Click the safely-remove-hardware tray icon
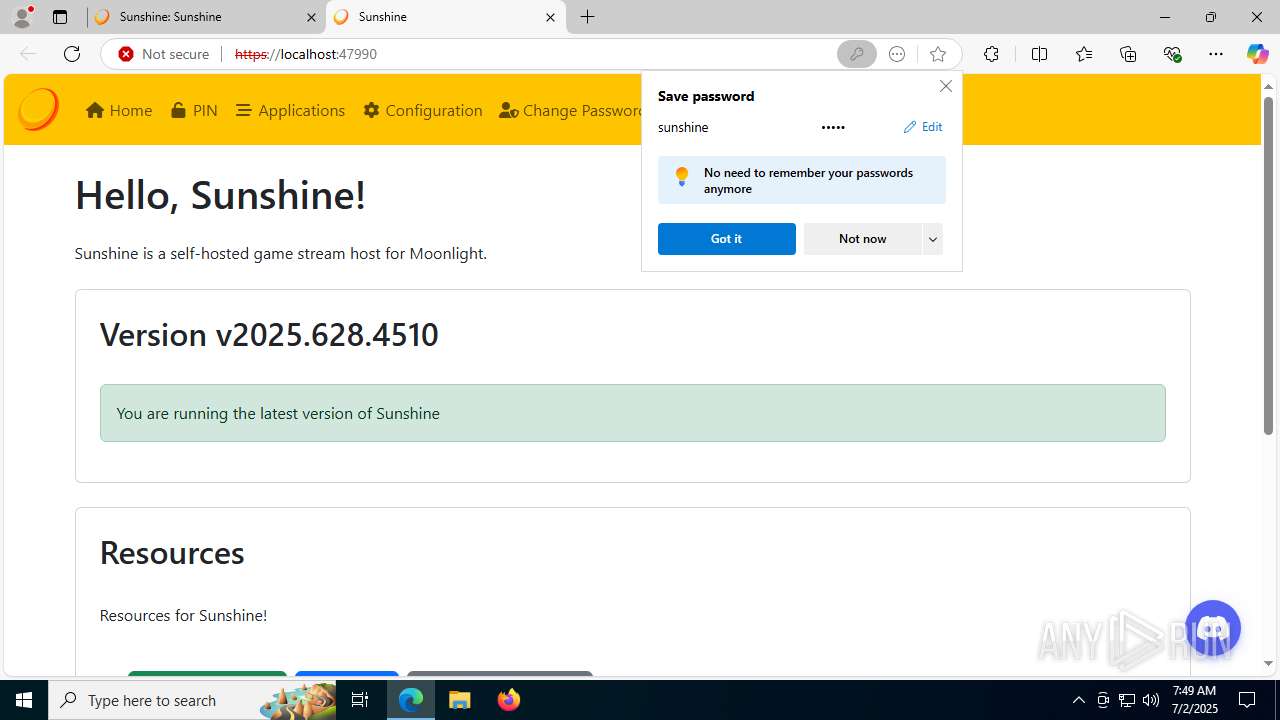The image size is (1280, 720). click(x=1103, y=700)
